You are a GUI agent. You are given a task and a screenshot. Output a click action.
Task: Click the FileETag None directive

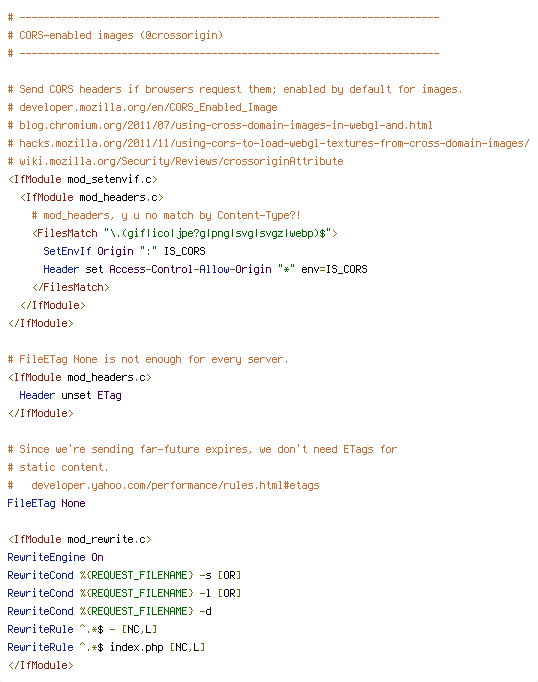(47, 503)
